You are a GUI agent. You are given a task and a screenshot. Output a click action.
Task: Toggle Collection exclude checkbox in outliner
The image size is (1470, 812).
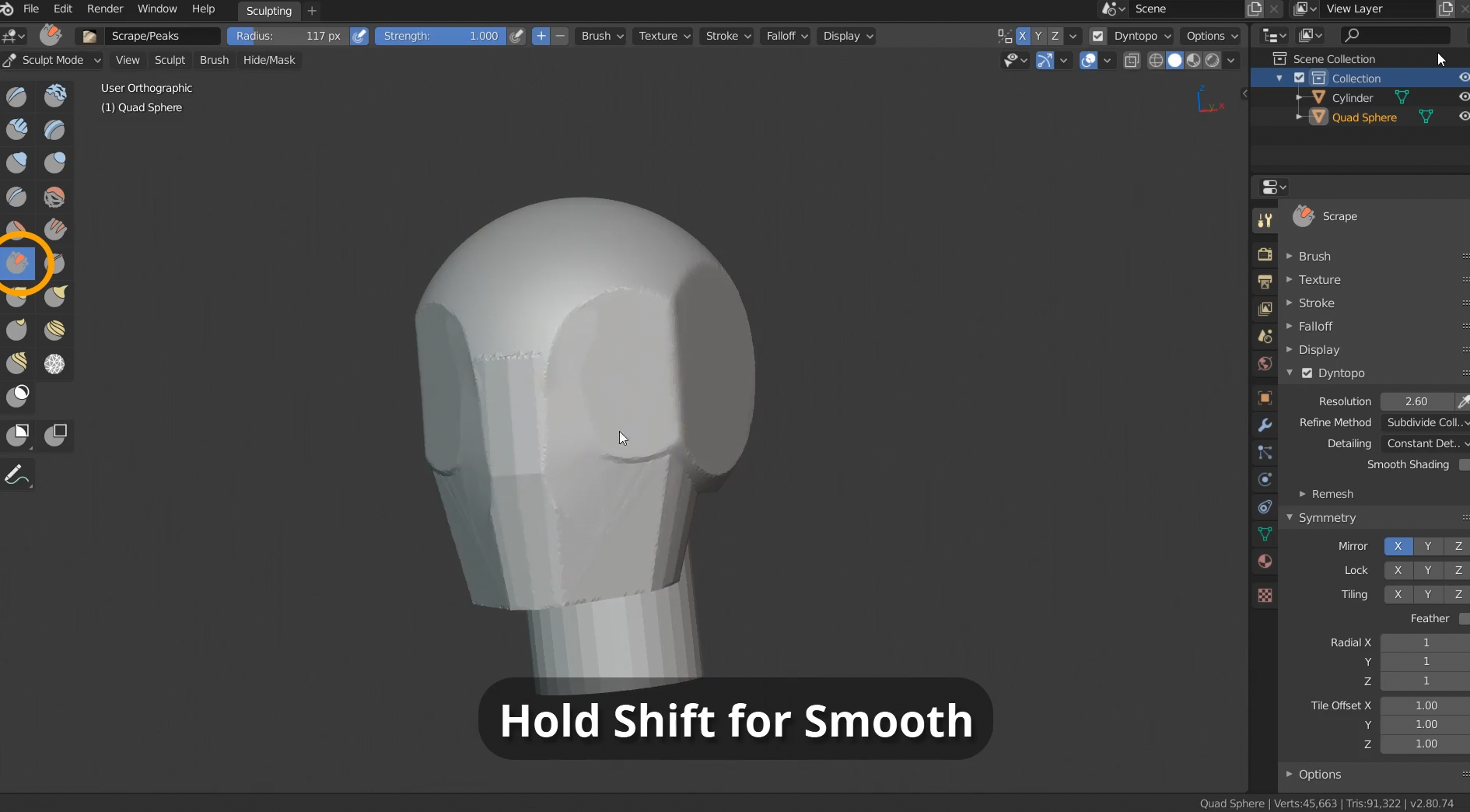(x=1299, y=79)
